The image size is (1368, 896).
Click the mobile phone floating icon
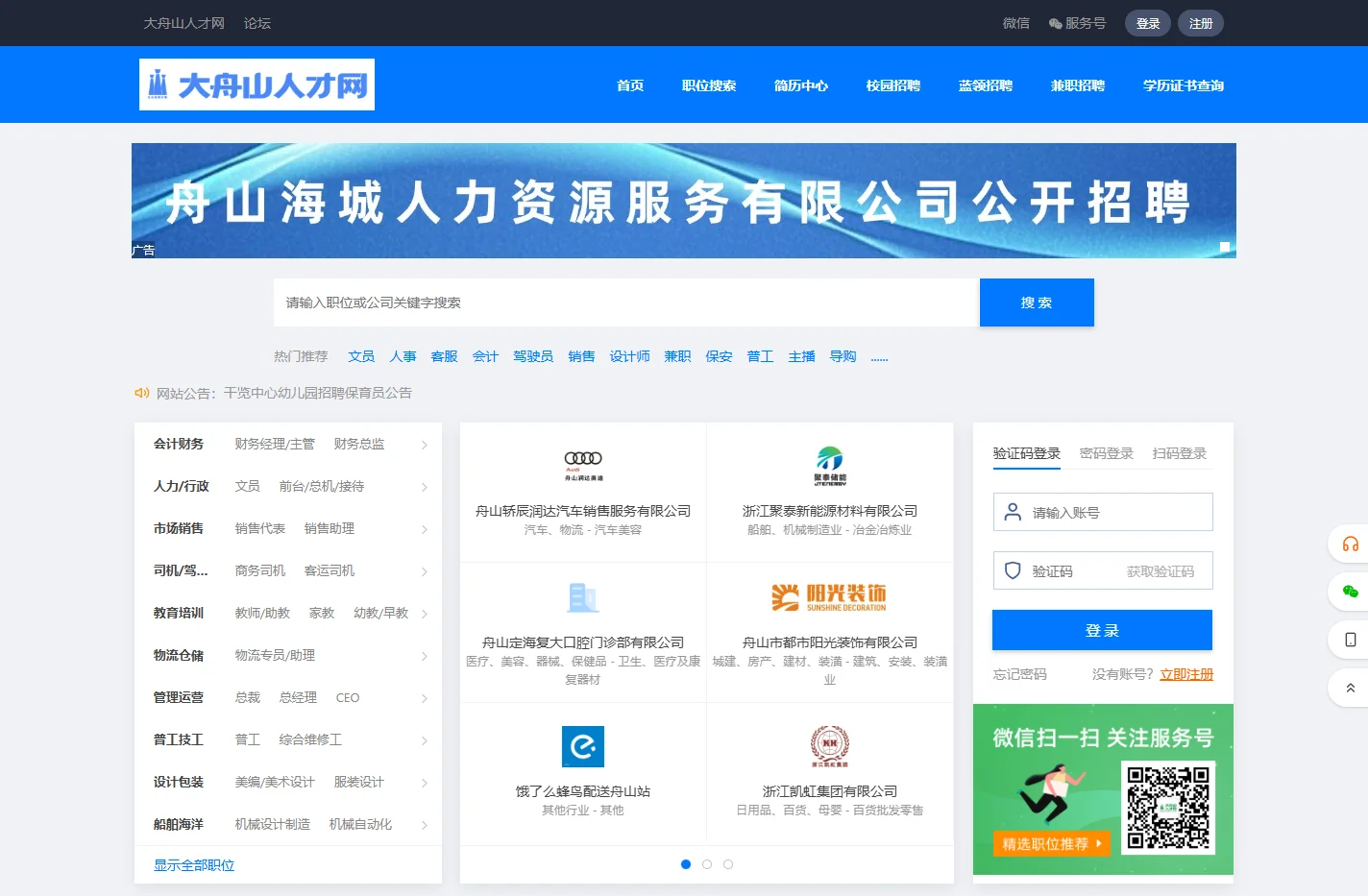(x=1350, y=640)
